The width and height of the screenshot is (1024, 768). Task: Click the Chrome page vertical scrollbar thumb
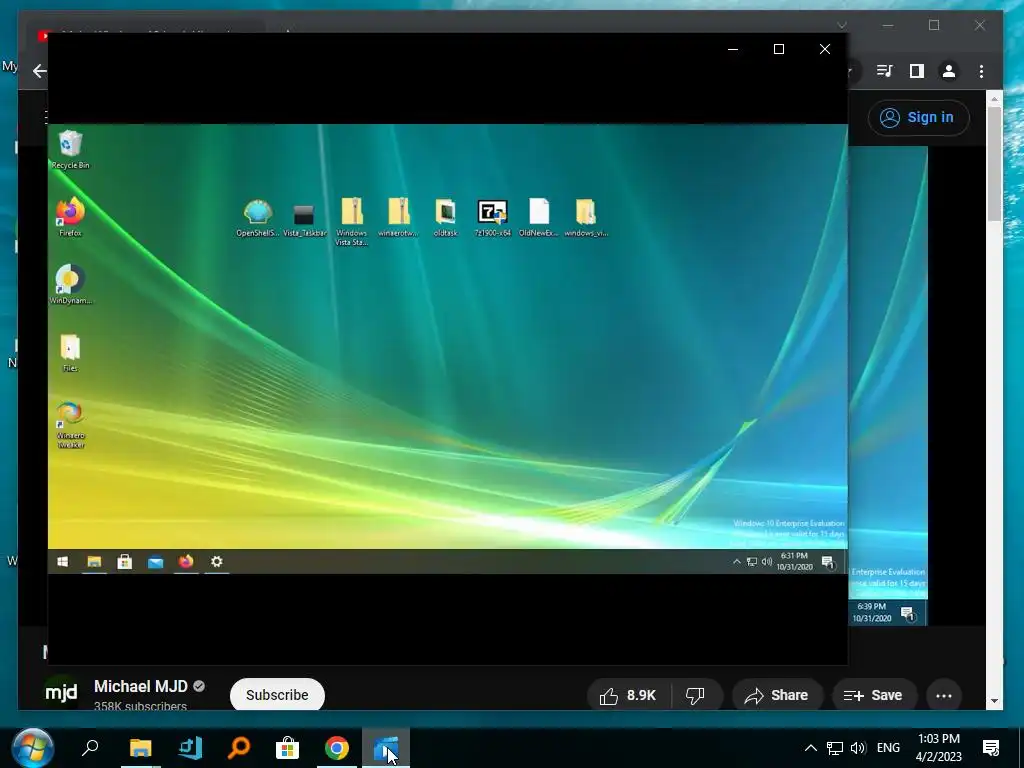[x=994, y=163]
